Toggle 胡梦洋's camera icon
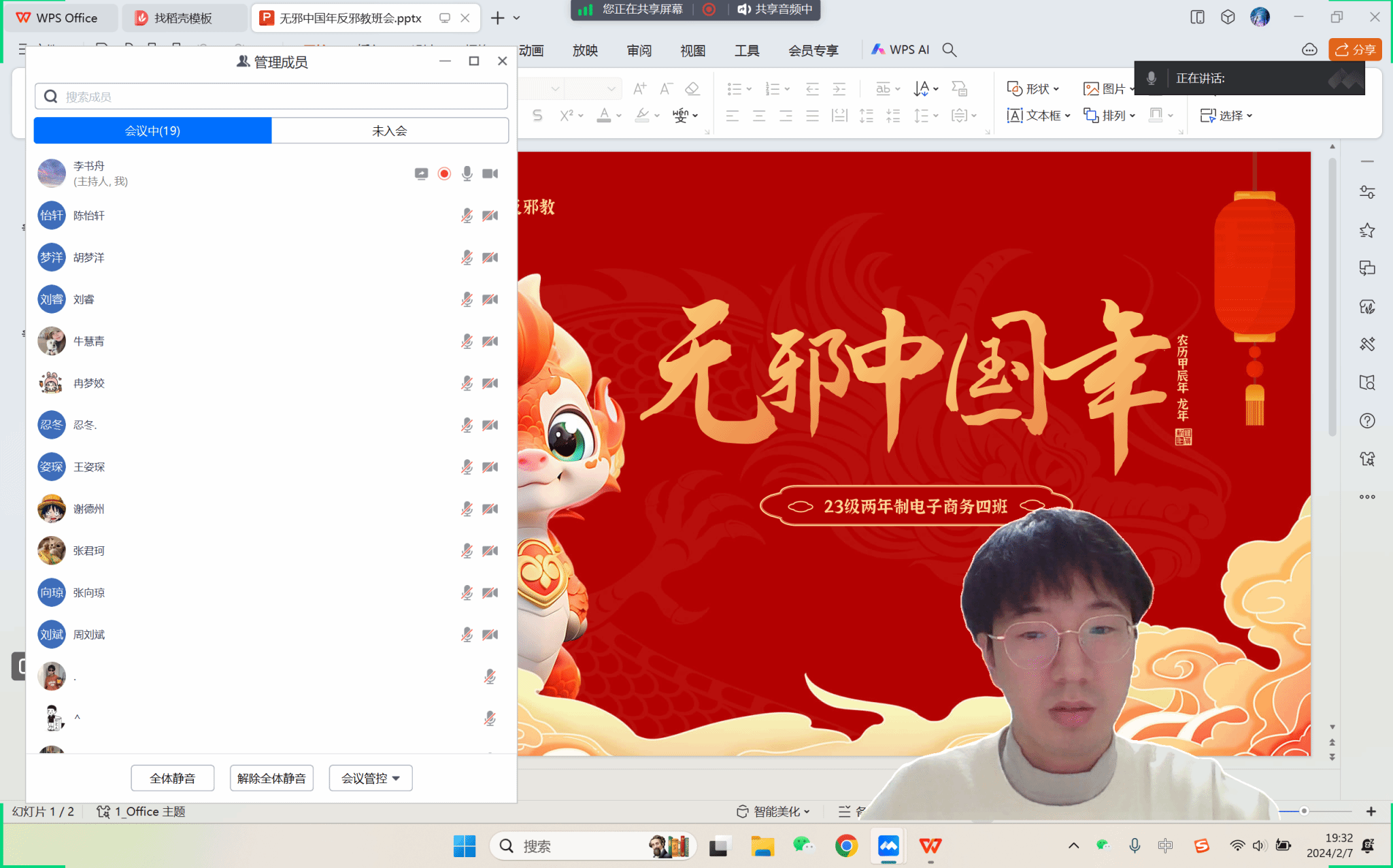Viewport: 1393px width, 868px height. coord(490,258)
